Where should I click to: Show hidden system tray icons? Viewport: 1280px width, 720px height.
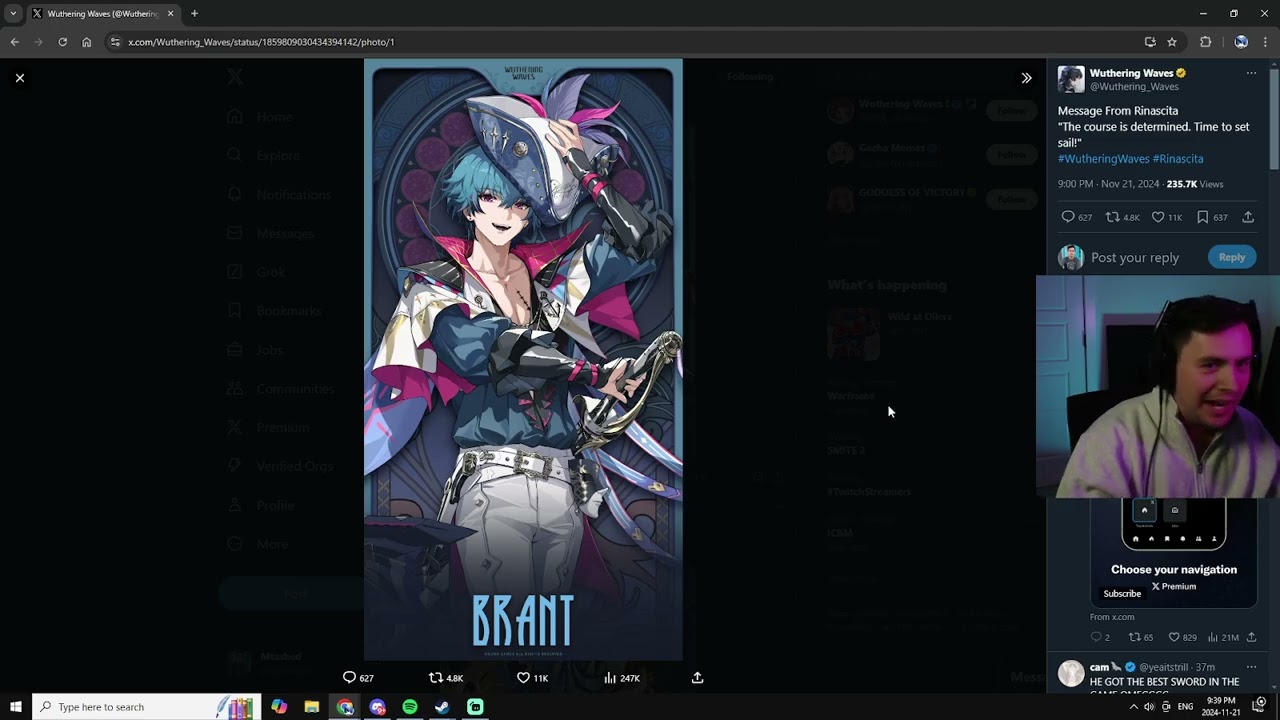(x=1133, y=707)
